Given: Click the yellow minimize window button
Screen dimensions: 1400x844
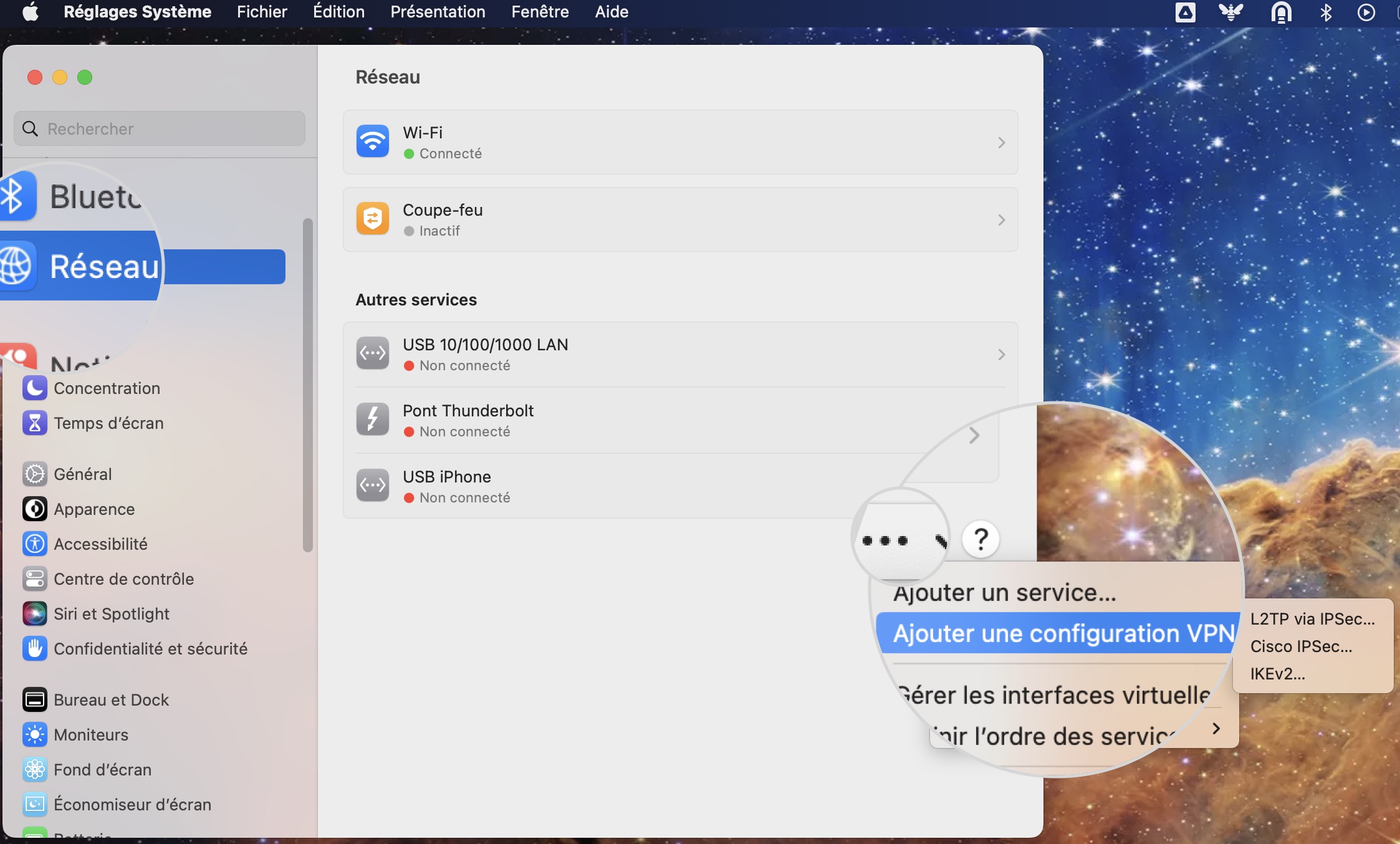Looking at the screenshot, I should click(60, 77).
